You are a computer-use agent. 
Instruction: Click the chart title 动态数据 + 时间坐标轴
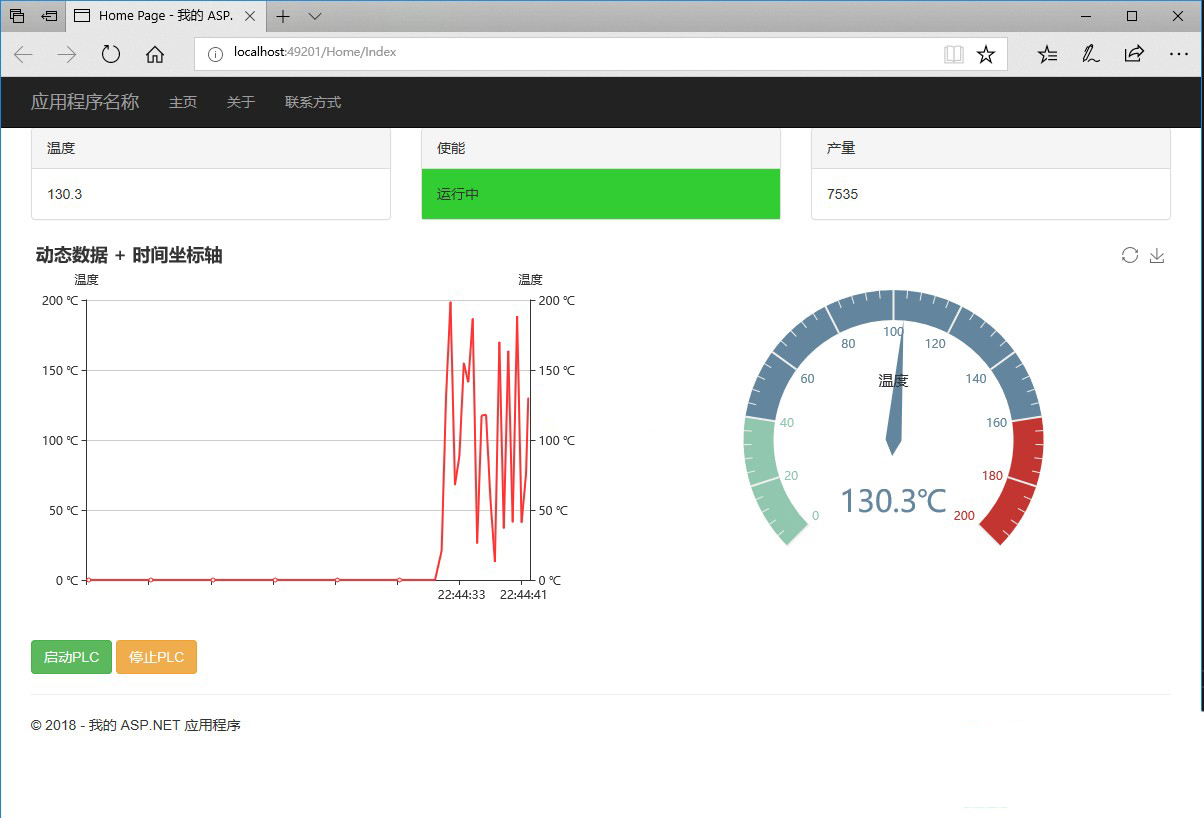[129, 256]
